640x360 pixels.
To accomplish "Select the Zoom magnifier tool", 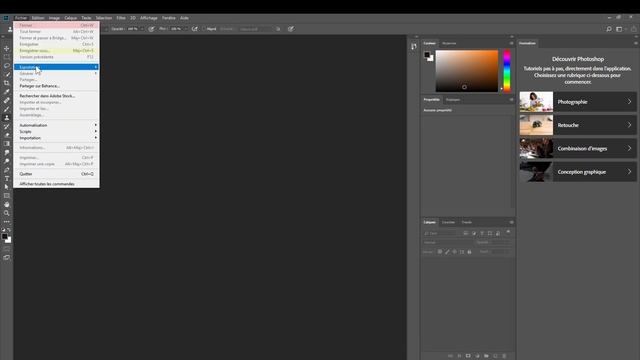I will (7, 213).
